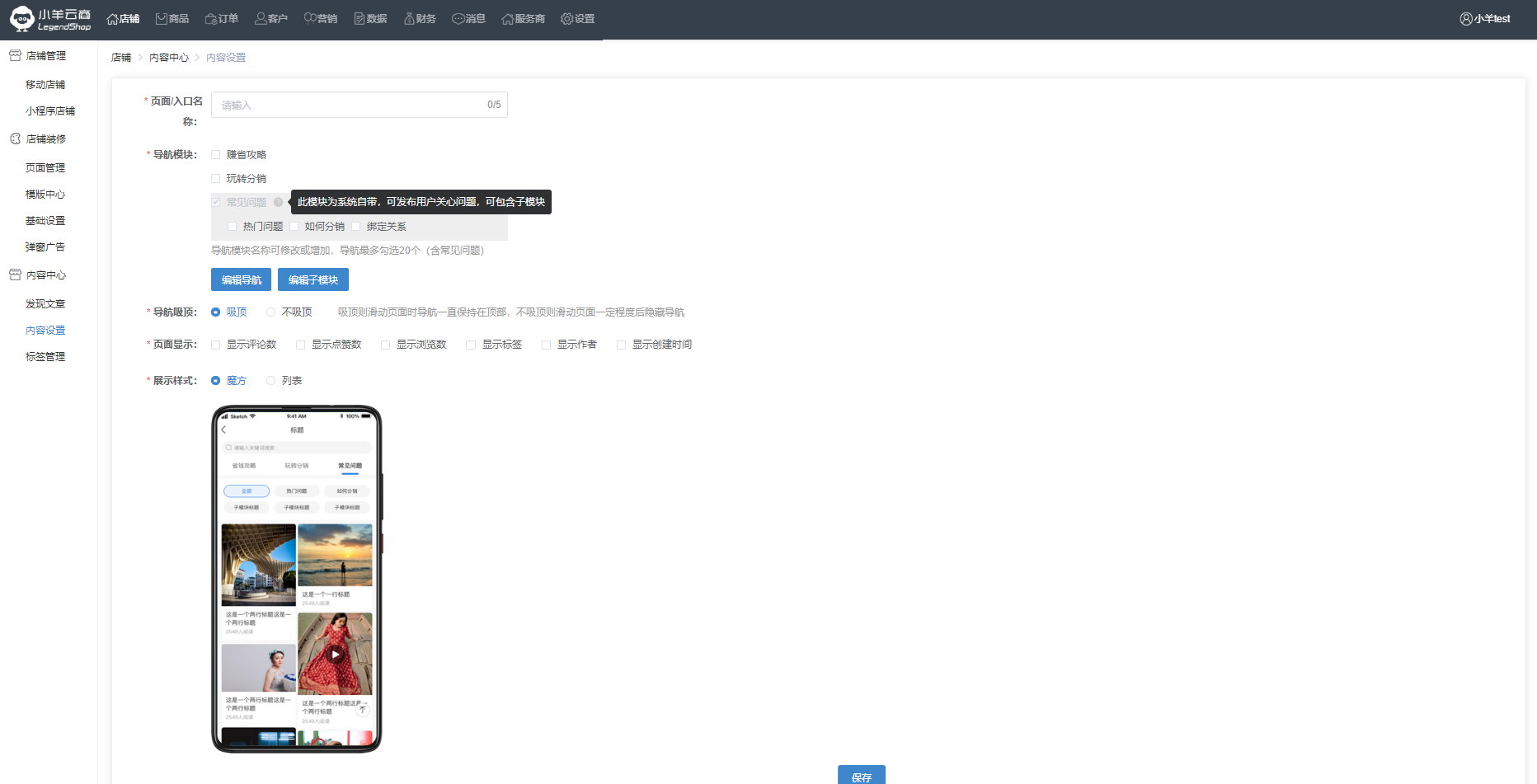Tick the 显示作者 option
Viewport: 1537px width, 784px height.
tap(546, 345)
